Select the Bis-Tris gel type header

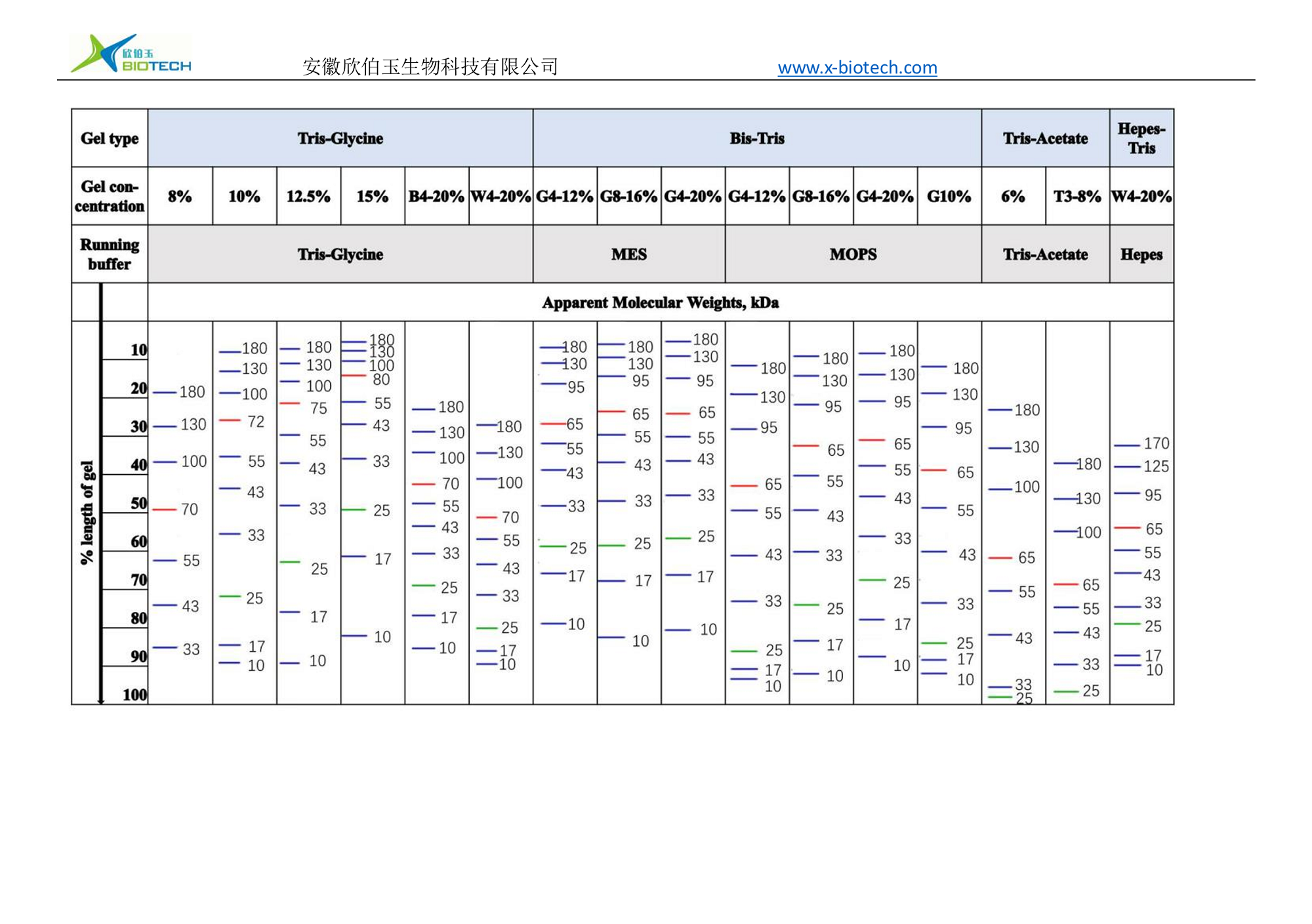coord(757,138)
